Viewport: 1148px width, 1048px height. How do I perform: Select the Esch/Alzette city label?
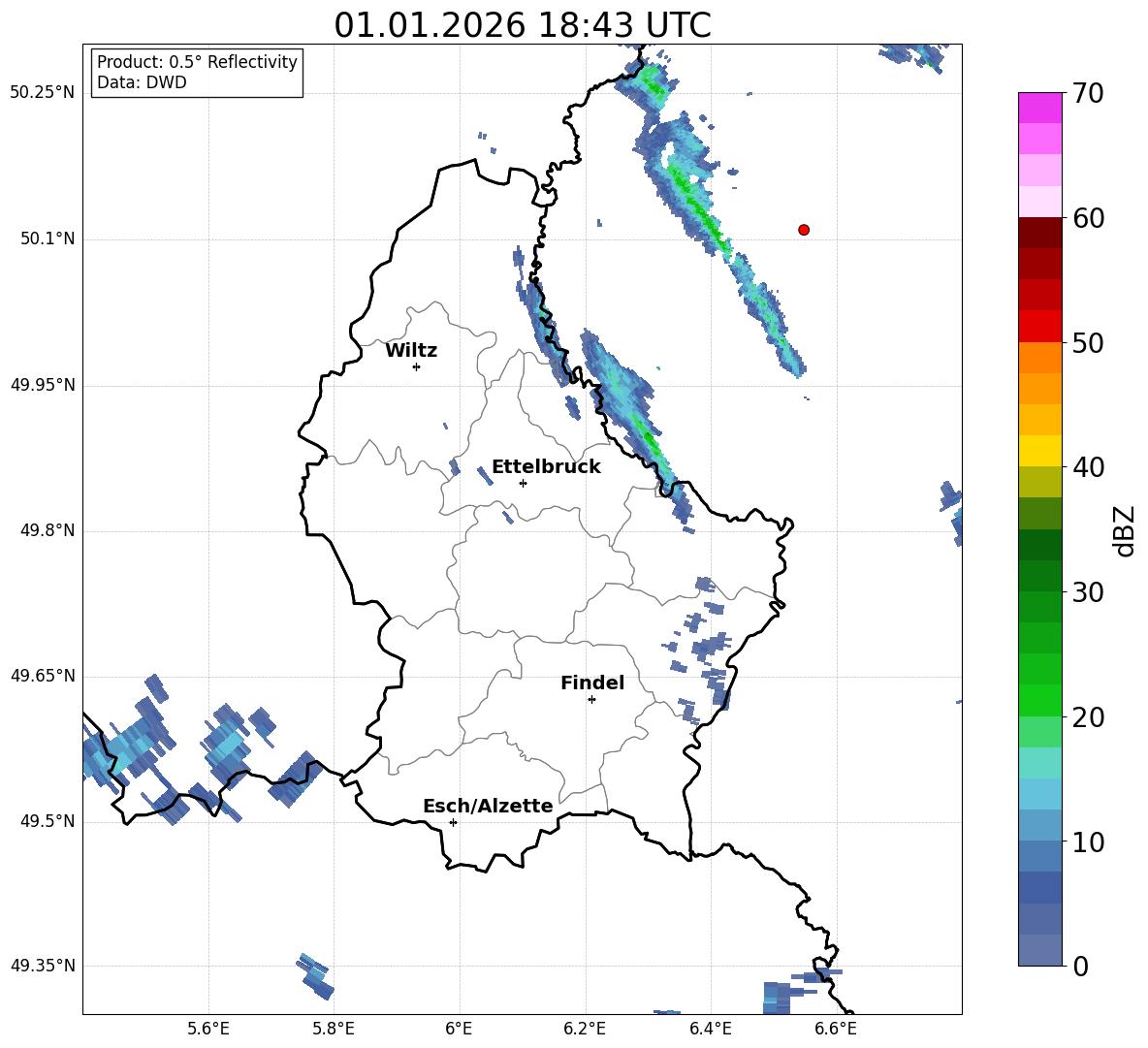[488, 806]
